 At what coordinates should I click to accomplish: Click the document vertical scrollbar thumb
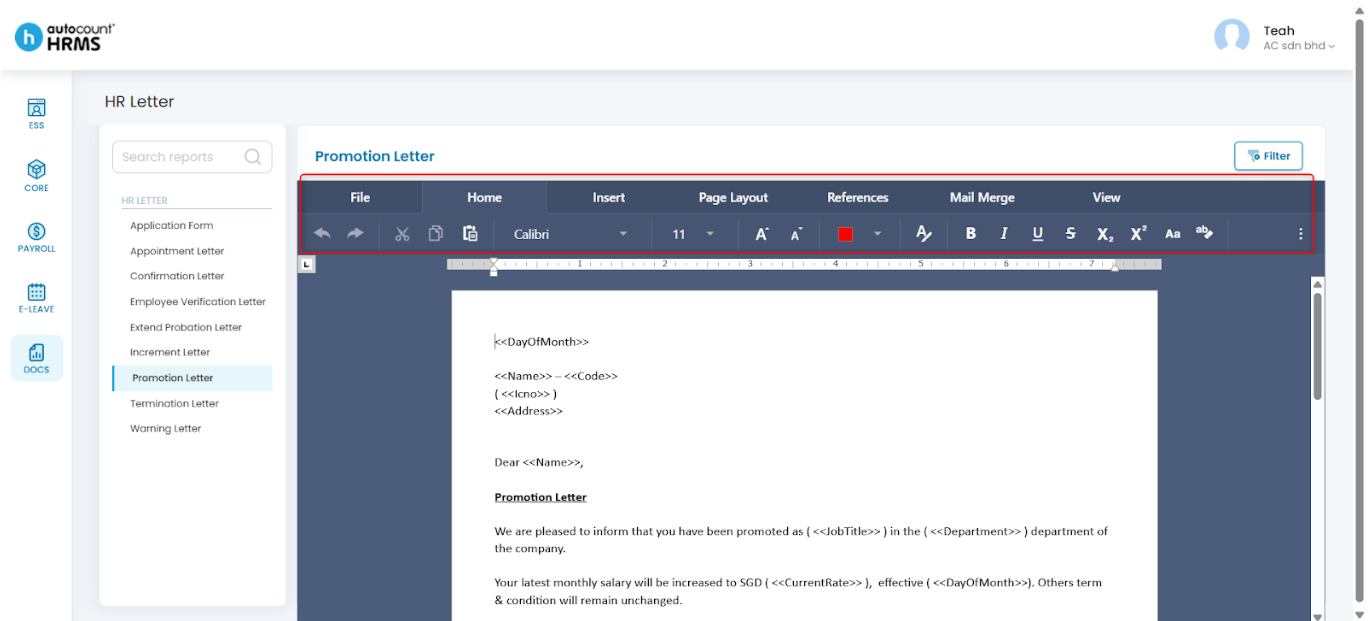pos(1317,346)
